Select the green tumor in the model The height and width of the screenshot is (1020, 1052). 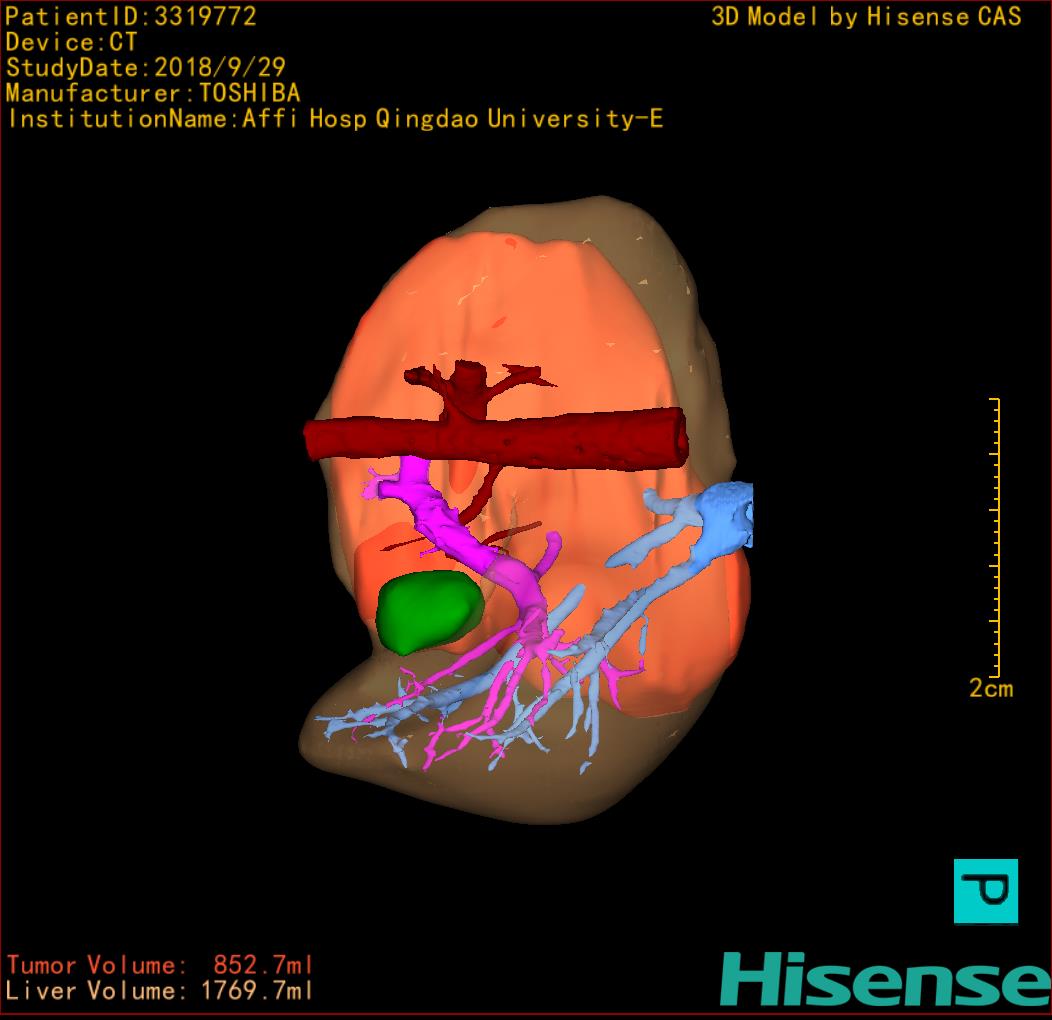tap(428, 610)
